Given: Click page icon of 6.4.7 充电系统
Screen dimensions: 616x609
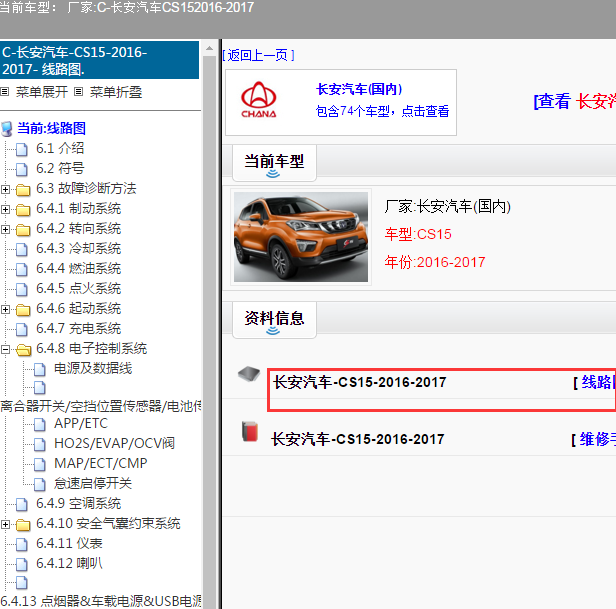Looking at the screenshot, I should click(22, 329).
